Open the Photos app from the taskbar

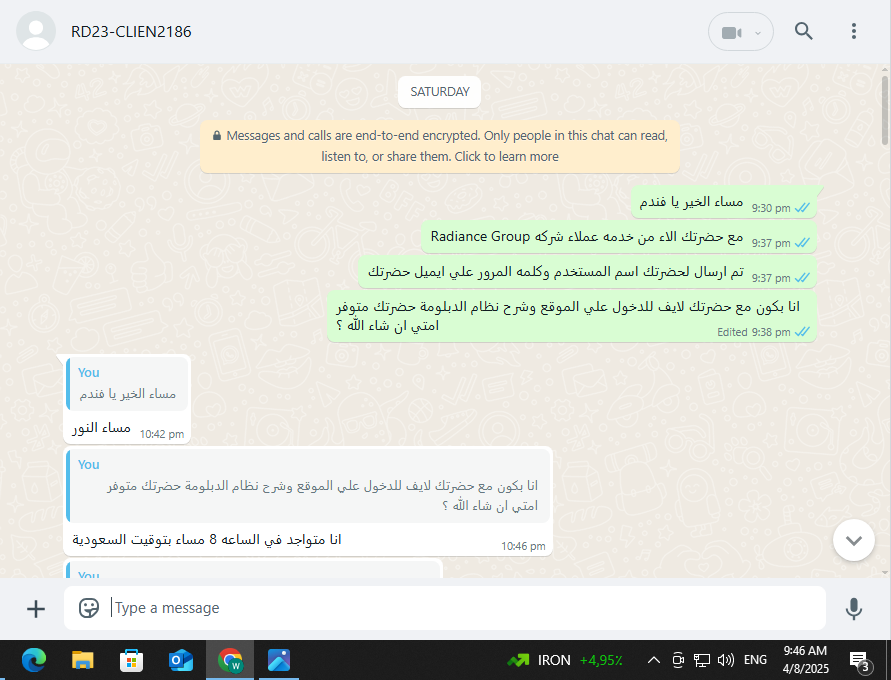click(x=279, y=660)
